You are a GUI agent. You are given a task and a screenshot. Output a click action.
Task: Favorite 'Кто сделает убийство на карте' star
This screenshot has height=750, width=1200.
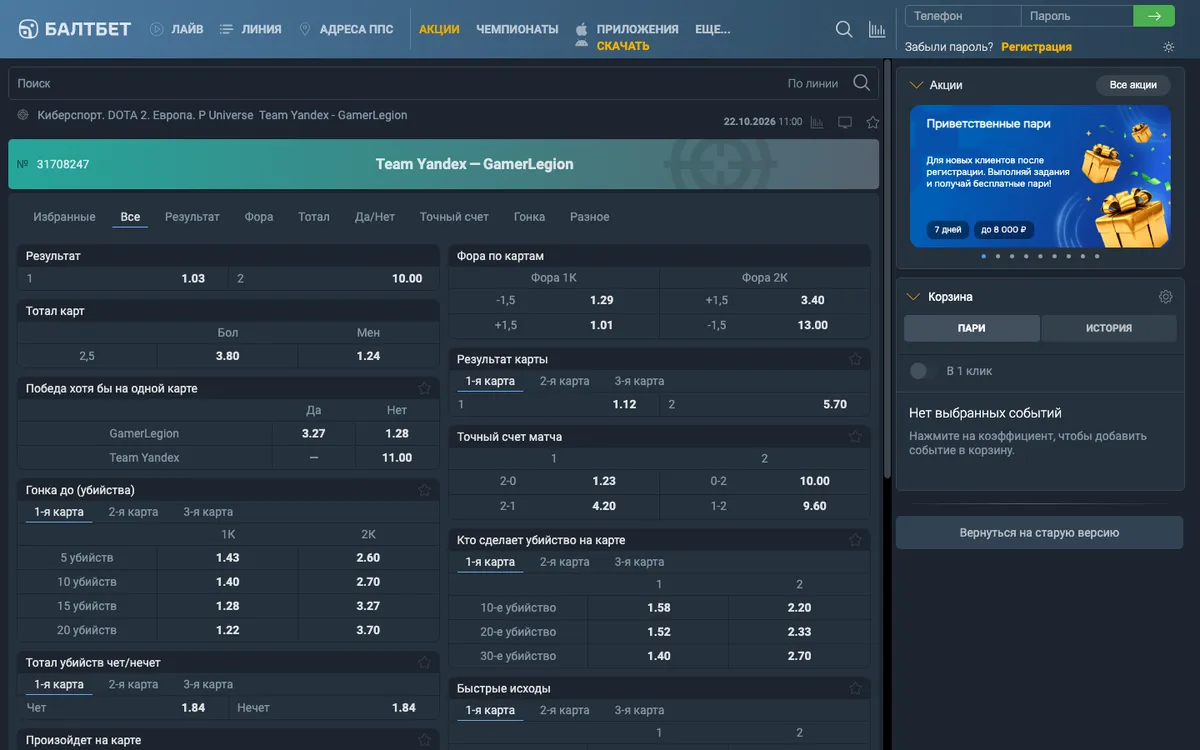coord(855,540)
